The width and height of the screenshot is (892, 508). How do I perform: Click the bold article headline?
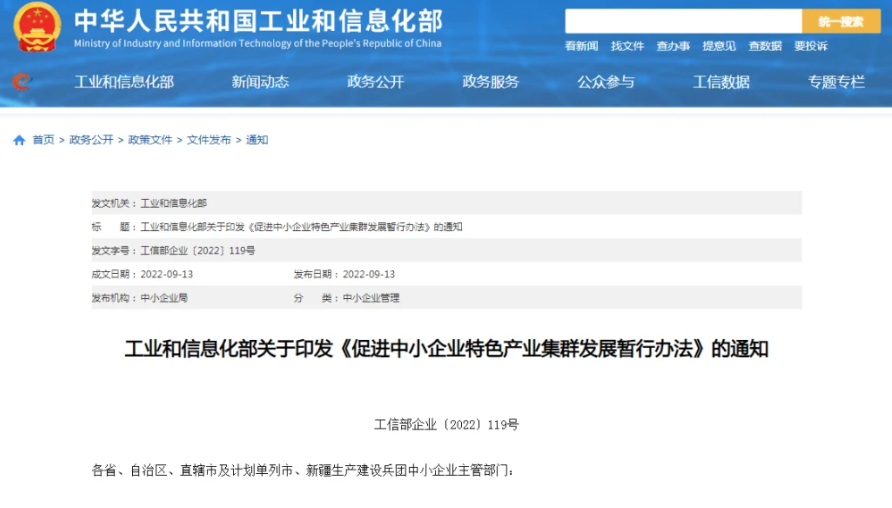[447, 349]
